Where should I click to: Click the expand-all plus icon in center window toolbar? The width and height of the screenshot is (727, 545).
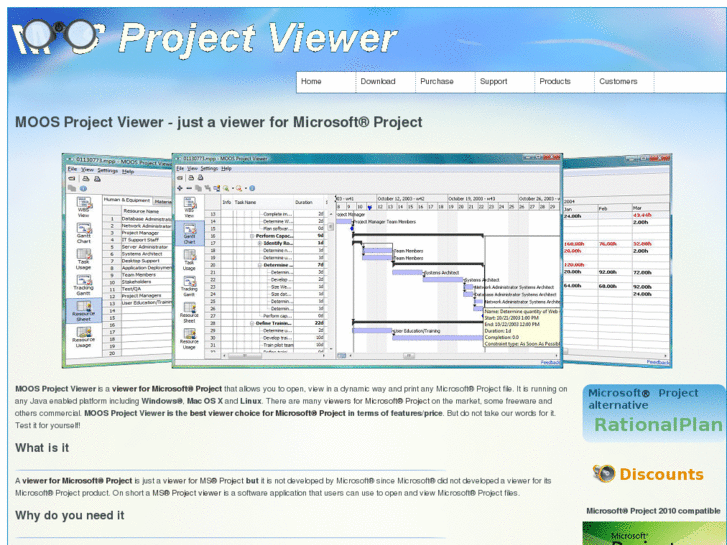point(180,188)
